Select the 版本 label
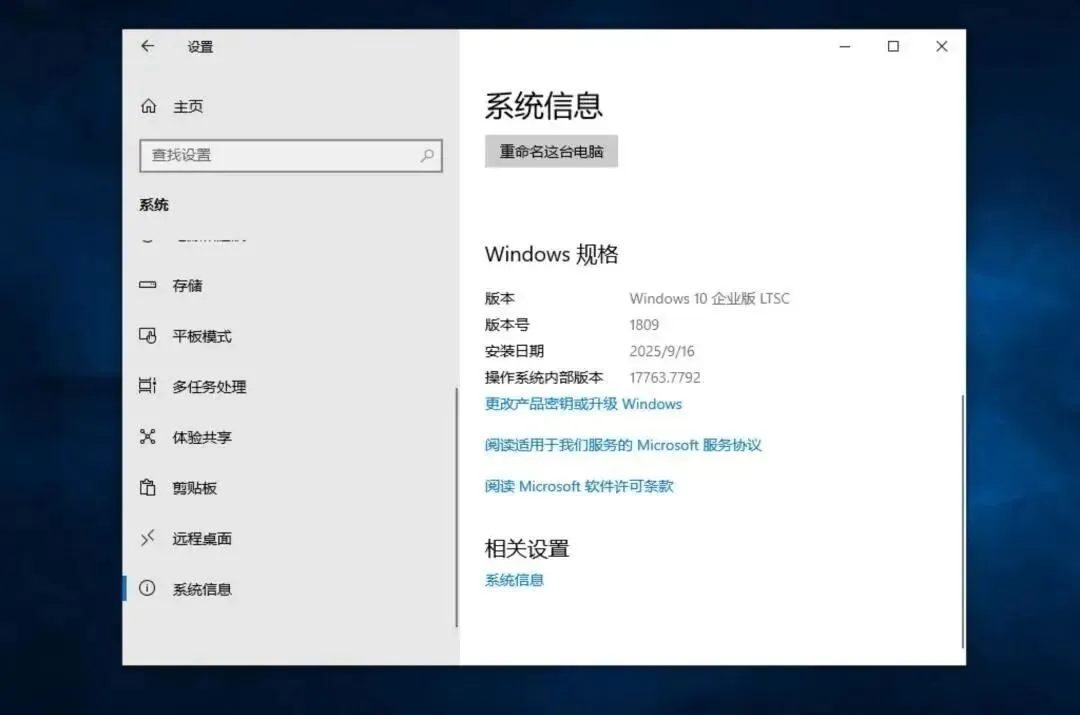This screenshot has width=1080, height=715. (x=499, y=298)
